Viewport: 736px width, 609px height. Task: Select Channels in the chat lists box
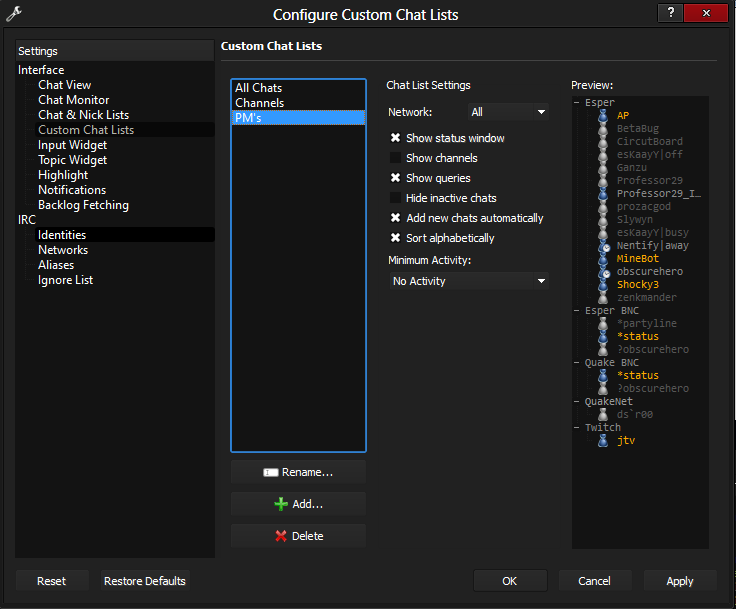(x=260, y=103)
